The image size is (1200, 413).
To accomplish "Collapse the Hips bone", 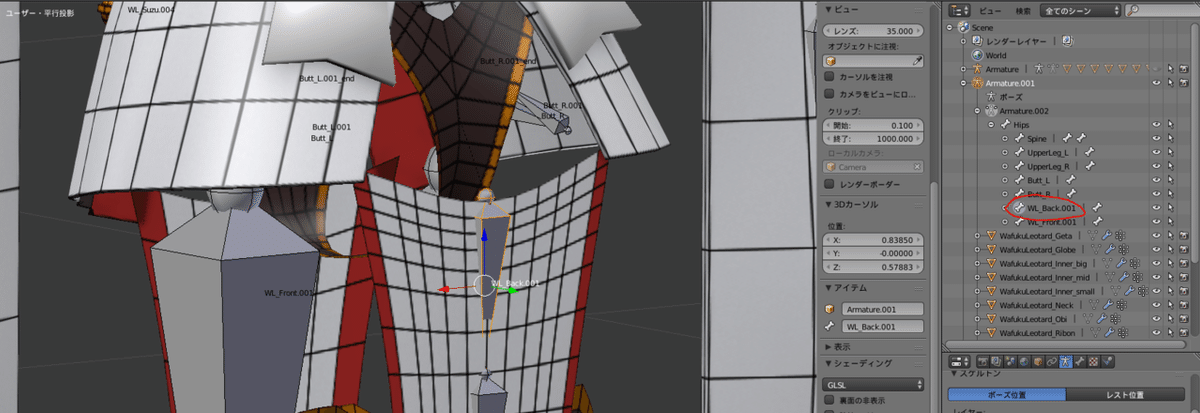I will click(x=992, y=125).
